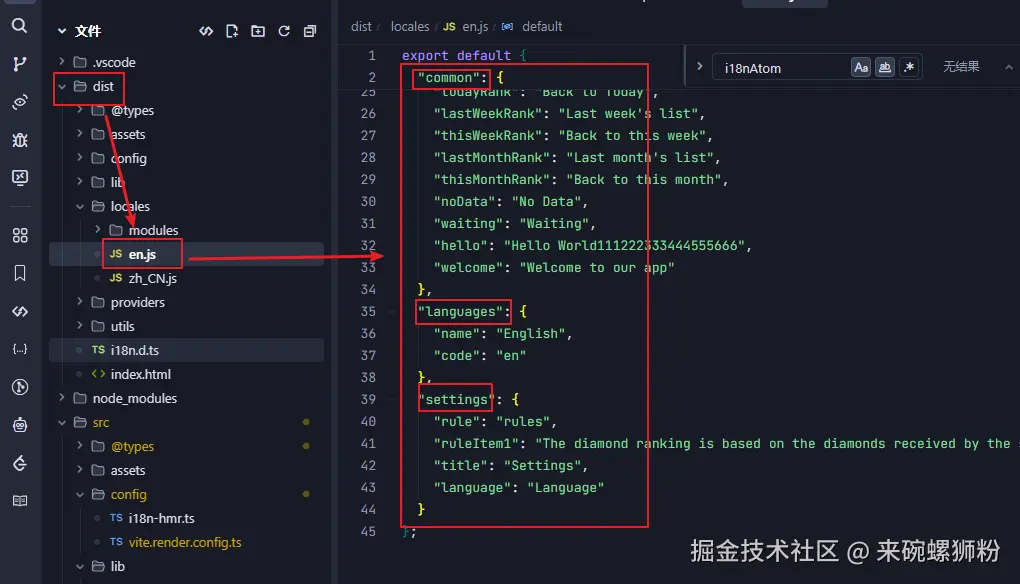Screen dimensions: 1020x584
Task: Click the code brackets icon in explorer header
Action: point(206,31)
